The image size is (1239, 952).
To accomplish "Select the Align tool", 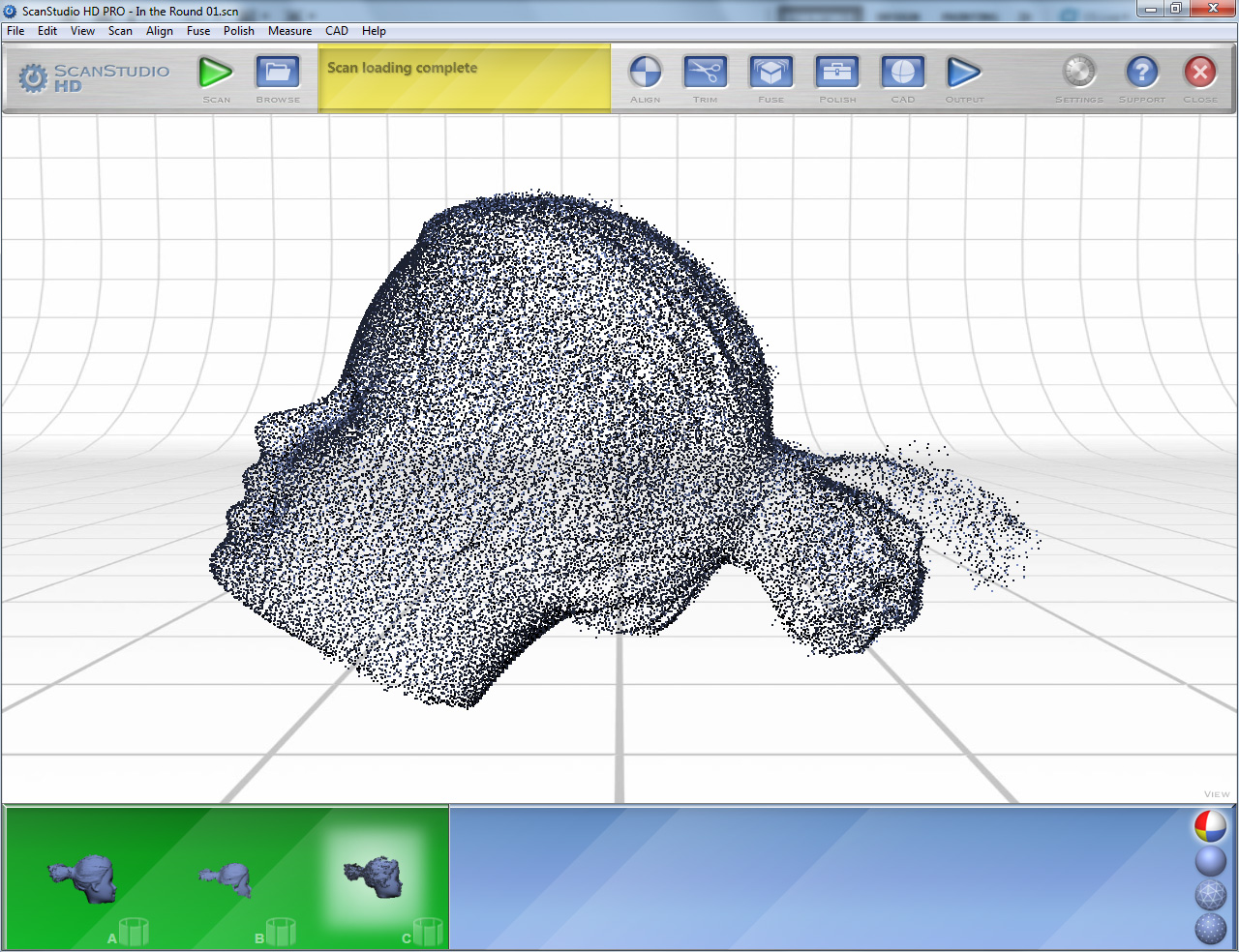I will [645, 73].
